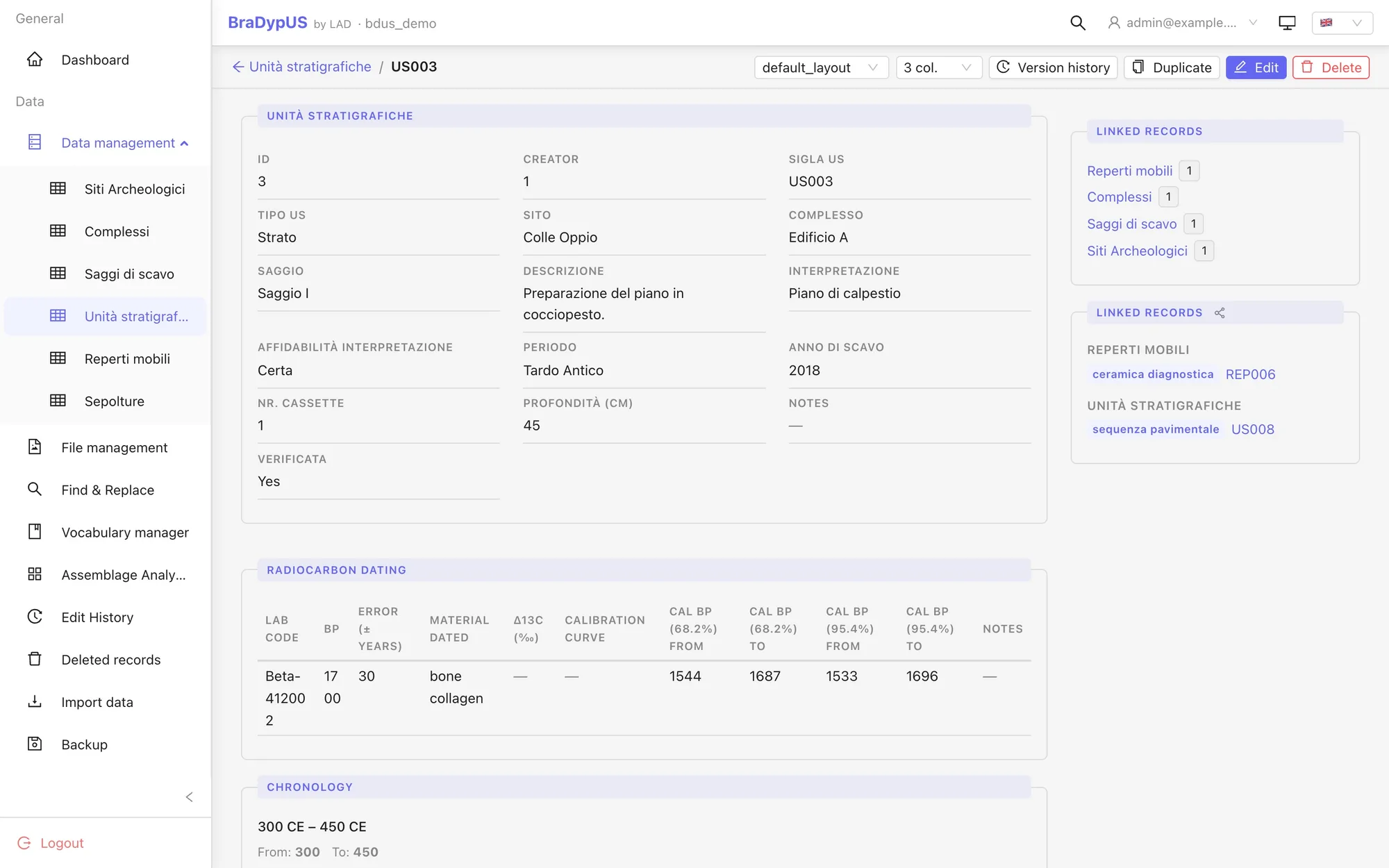Click the Reperti mobili table icon
The height and width of the screenshot is (868, 1389).
click(x=58, y=358)
